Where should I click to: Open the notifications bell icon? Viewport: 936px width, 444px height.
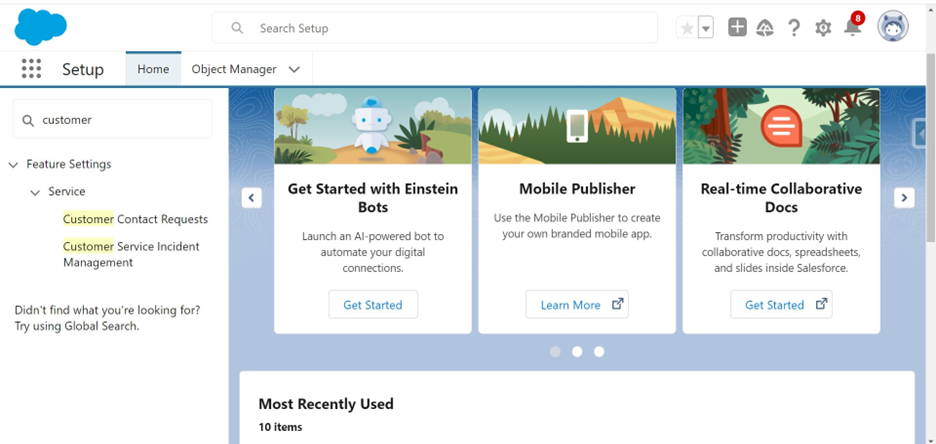click(x=852, y=27)
